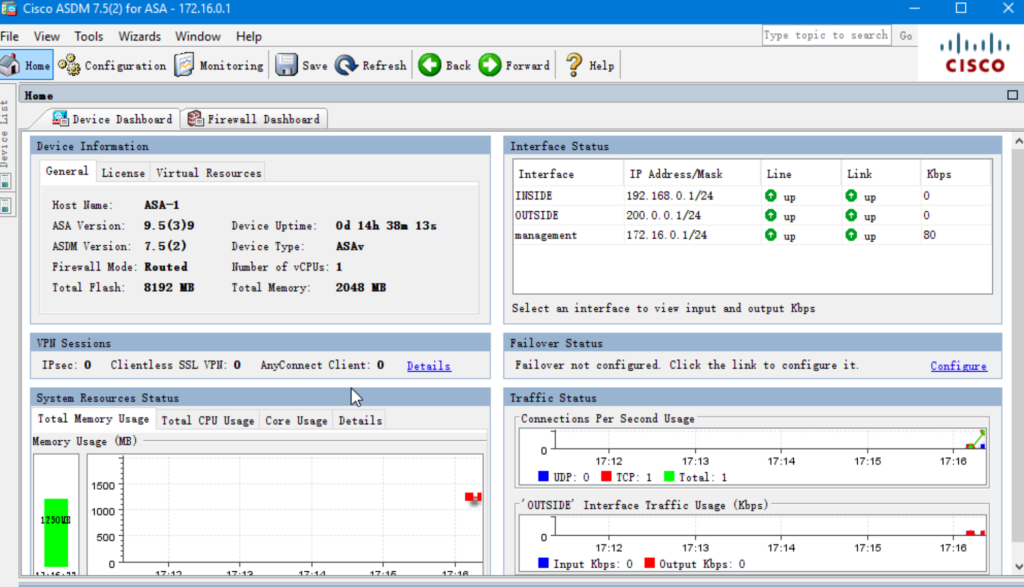Show the Total CPU Usage tab
Viewport: 1024px width, 587px height.
pyautogui.click(x=208, y=421)
